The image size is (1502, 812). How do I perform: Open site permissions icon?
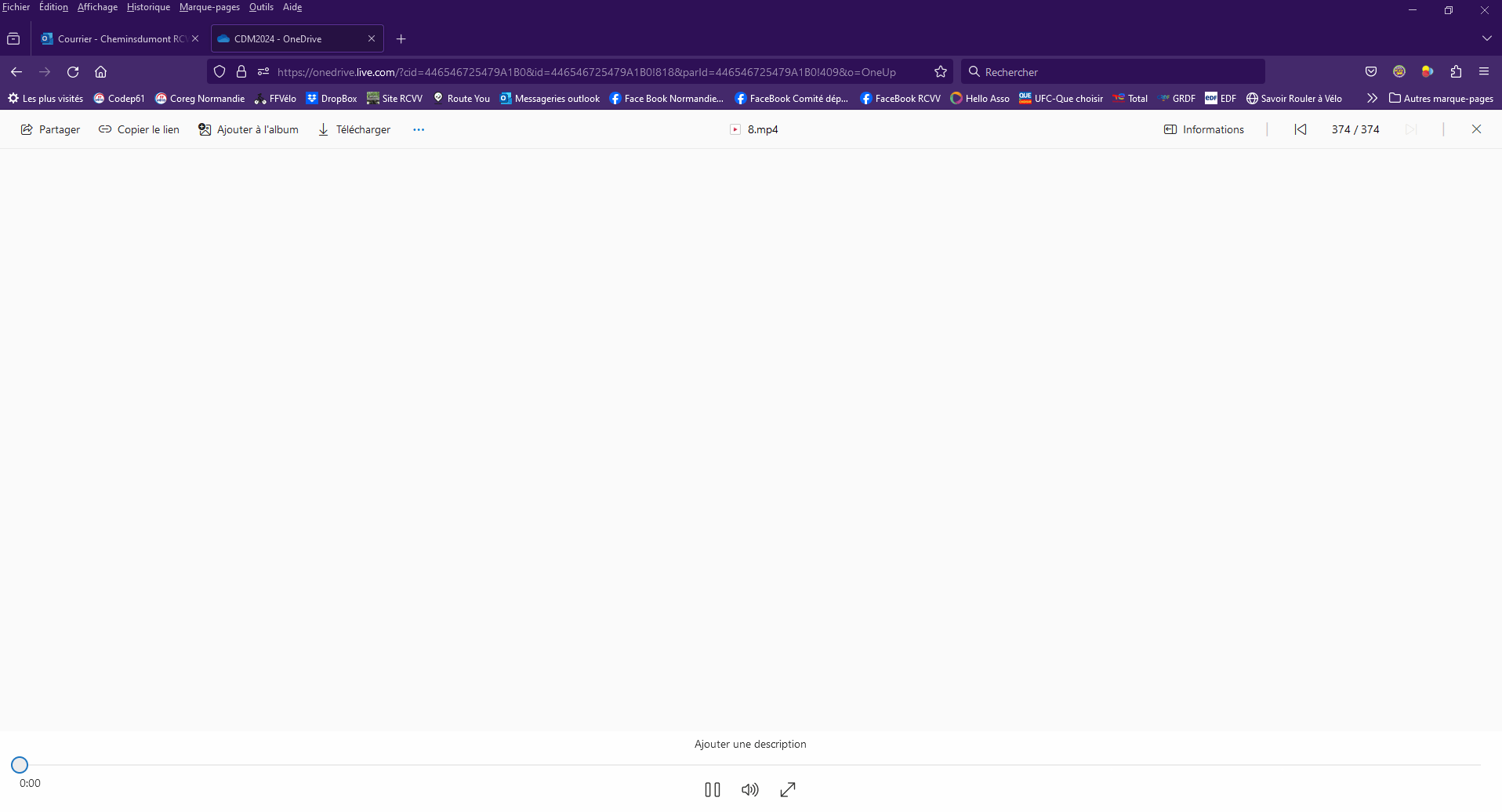(x=263, y=71)
